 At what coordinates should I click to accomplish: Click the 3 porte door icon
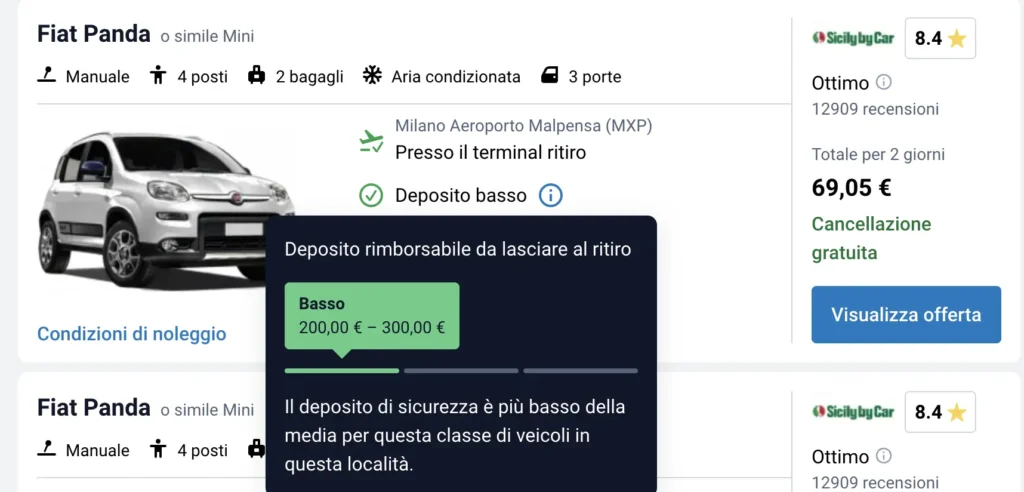click(549, 75)
